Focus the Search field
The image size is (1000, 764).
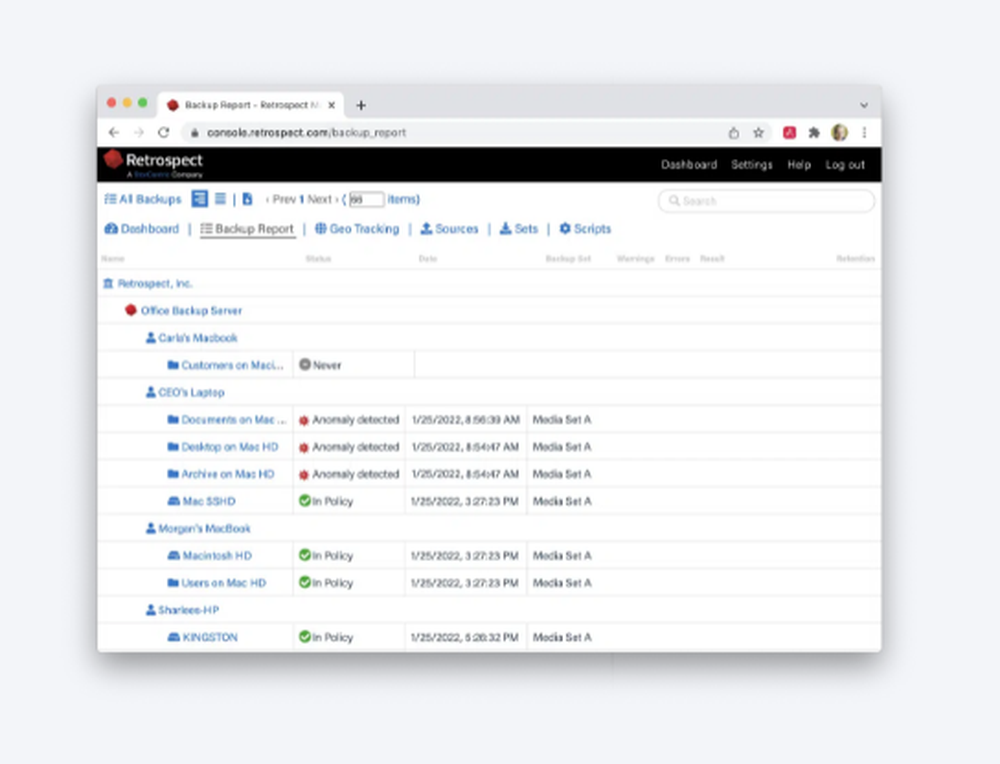pos(766,201)
